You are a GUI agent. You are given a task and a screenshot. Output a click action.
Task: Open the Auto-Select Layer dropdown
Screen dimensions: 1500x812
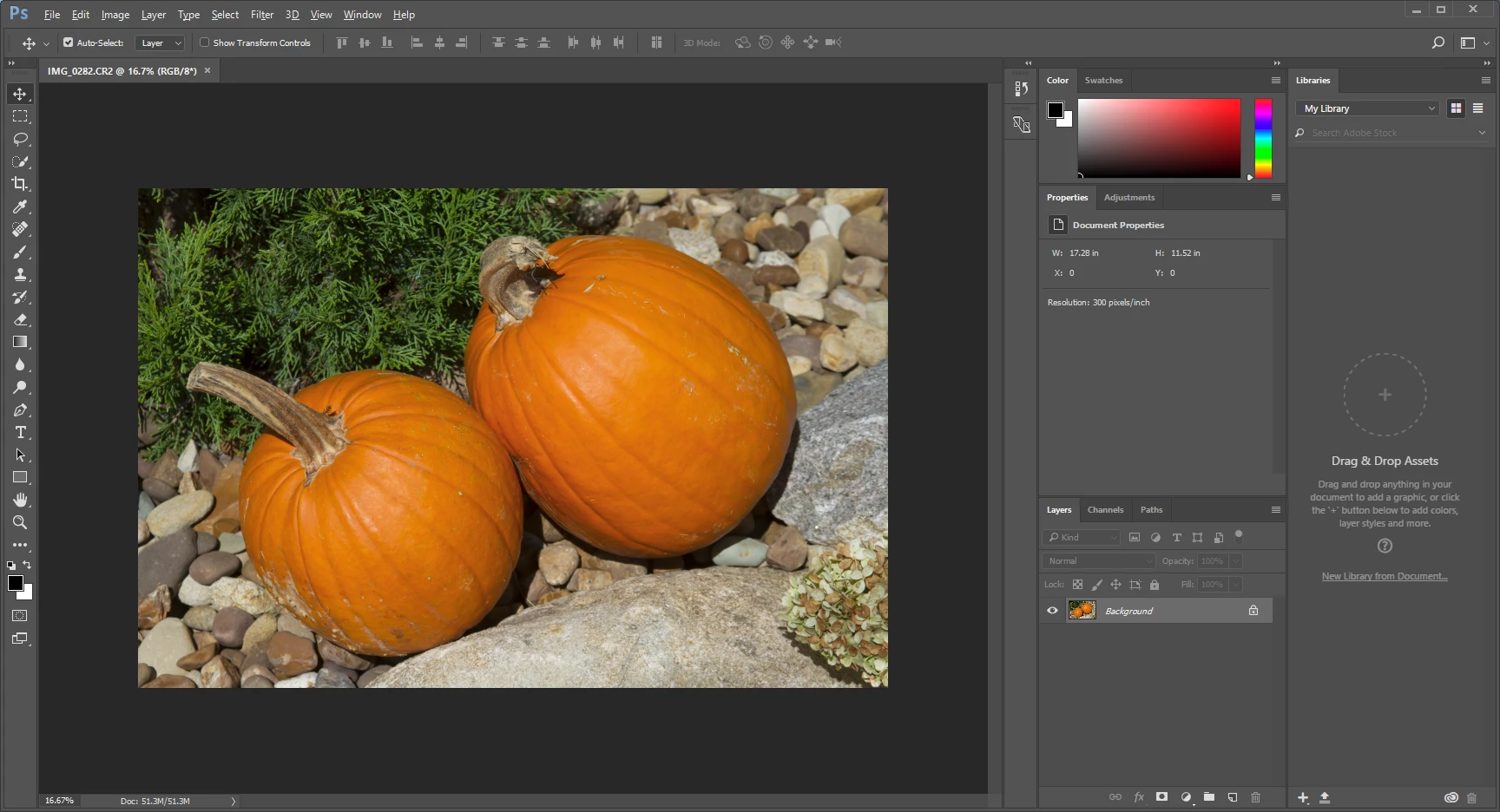161,43
